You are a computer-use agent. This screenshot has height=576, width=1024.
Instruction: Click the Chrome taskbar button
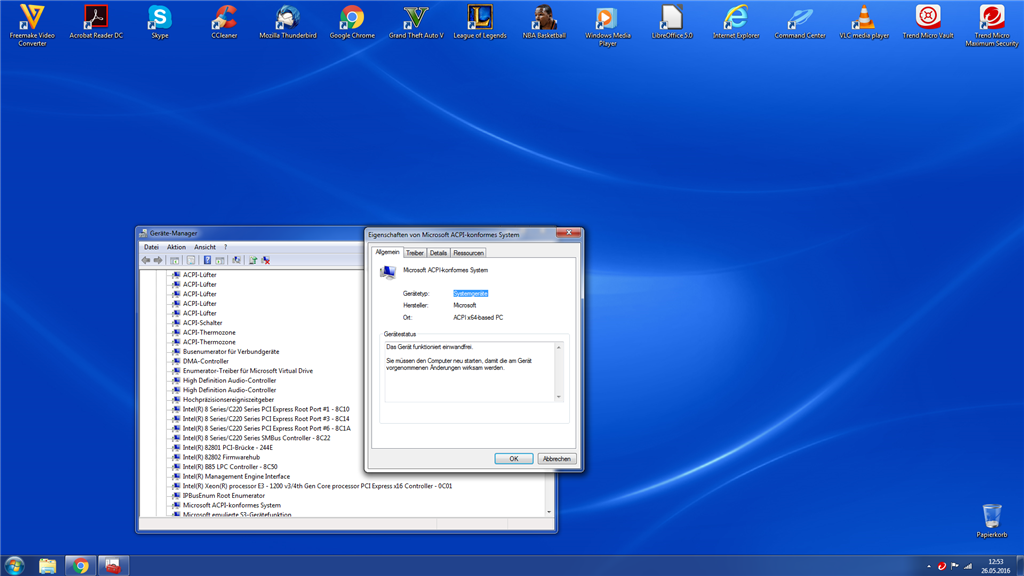coord(81,566)
